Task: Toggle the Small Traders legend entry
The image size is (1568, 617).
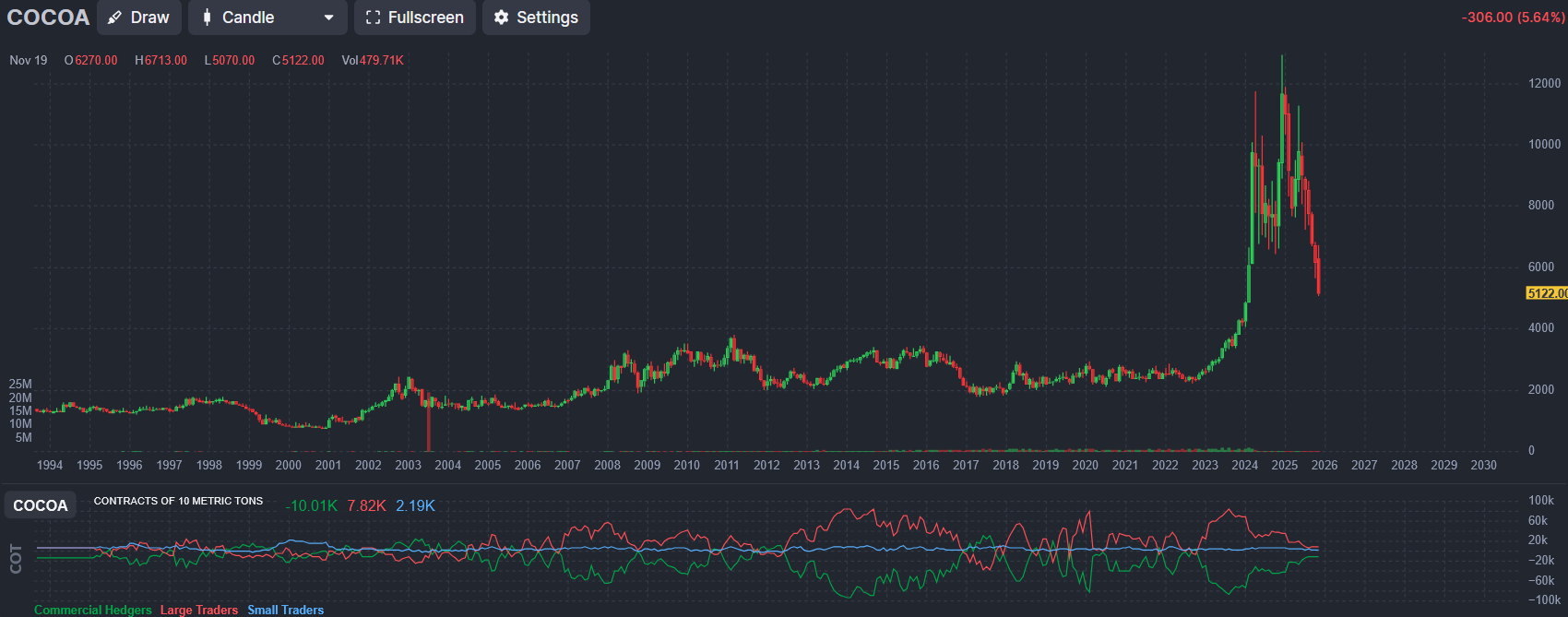Action: click(285, 610)
